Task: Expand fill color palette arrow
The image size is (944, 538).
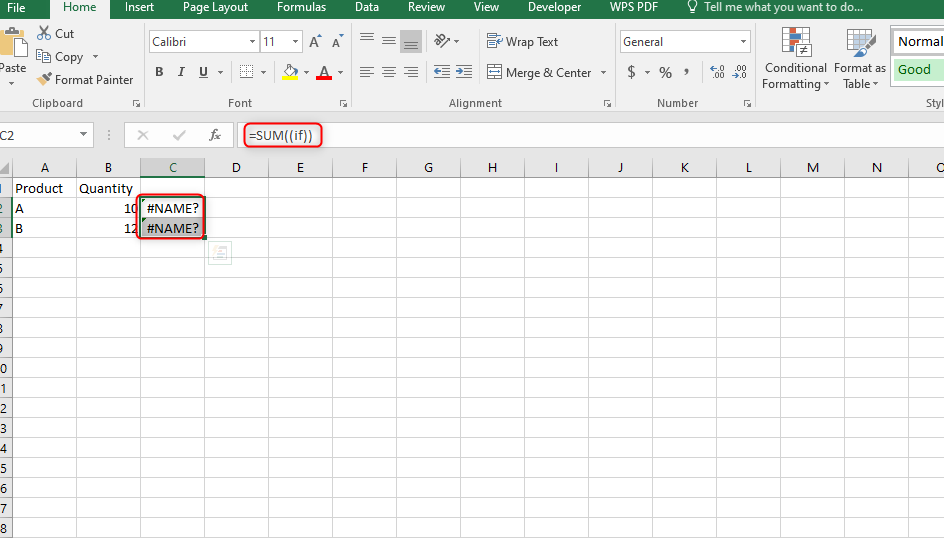Action: pos(306,72)
